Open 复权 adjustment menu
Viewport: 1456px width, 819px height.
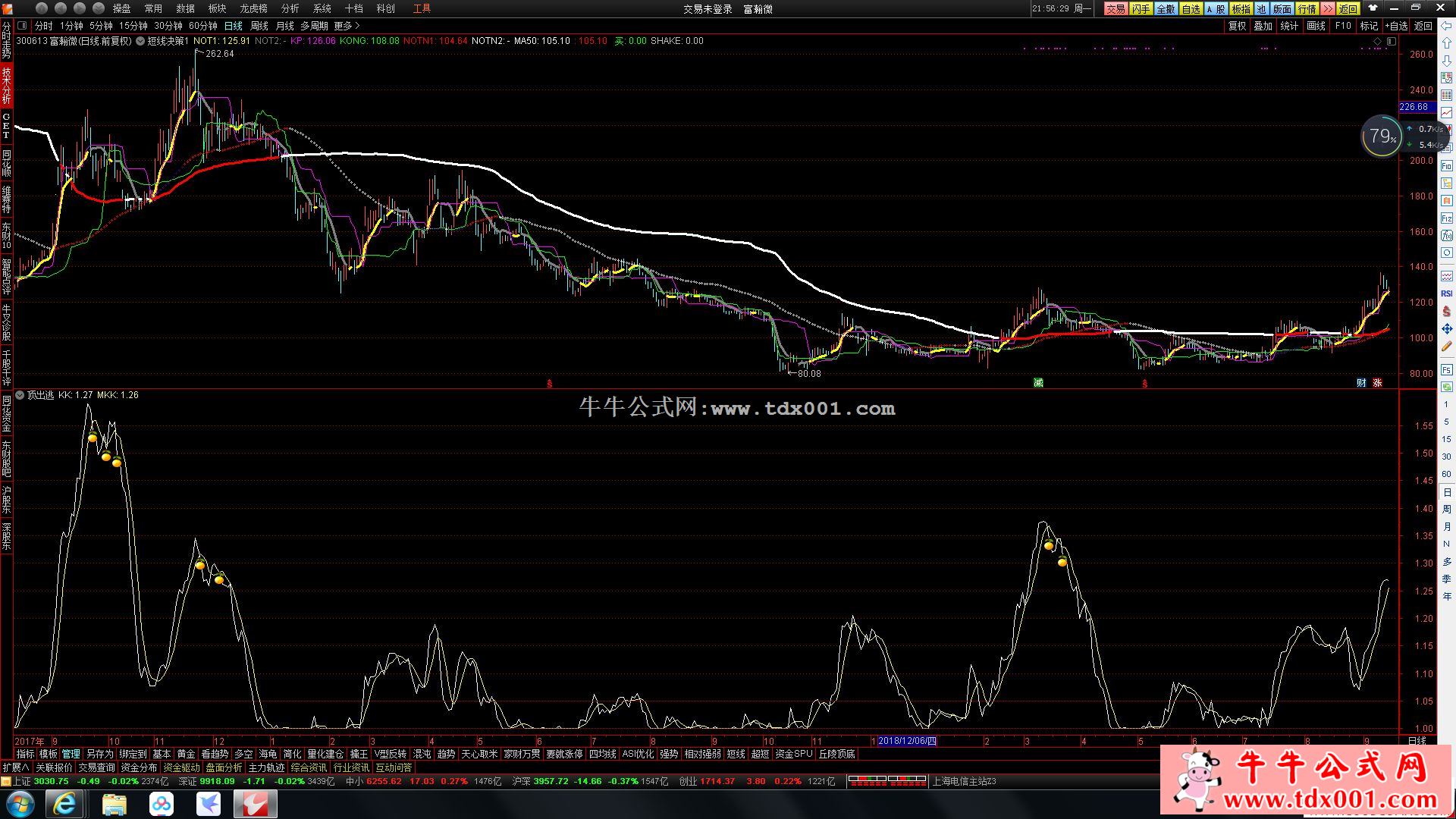[x=1238, y=26]
